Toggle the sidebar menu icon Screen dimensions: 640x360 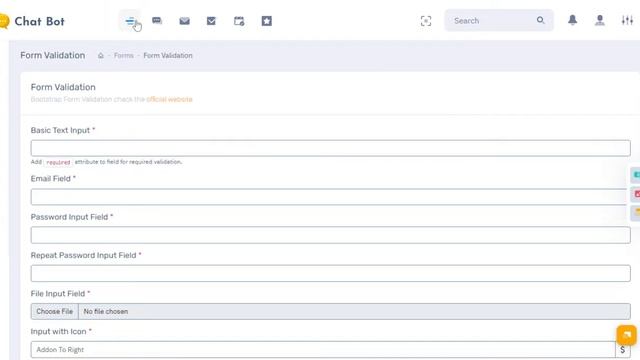130,21
